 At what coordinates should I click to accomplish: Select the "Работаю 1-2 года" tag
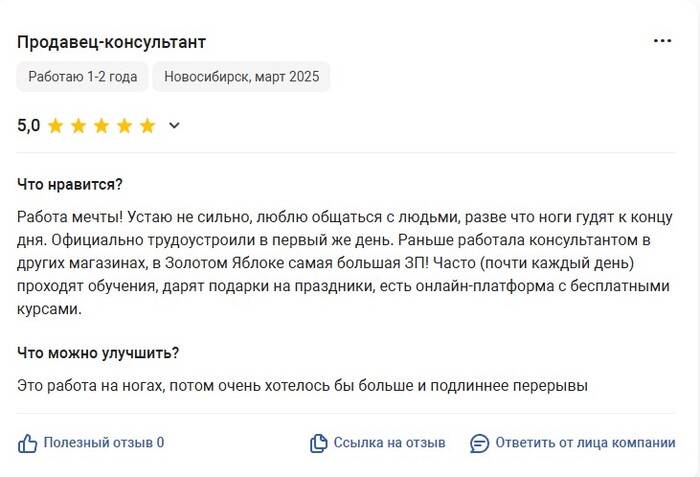tap(83, 77)
